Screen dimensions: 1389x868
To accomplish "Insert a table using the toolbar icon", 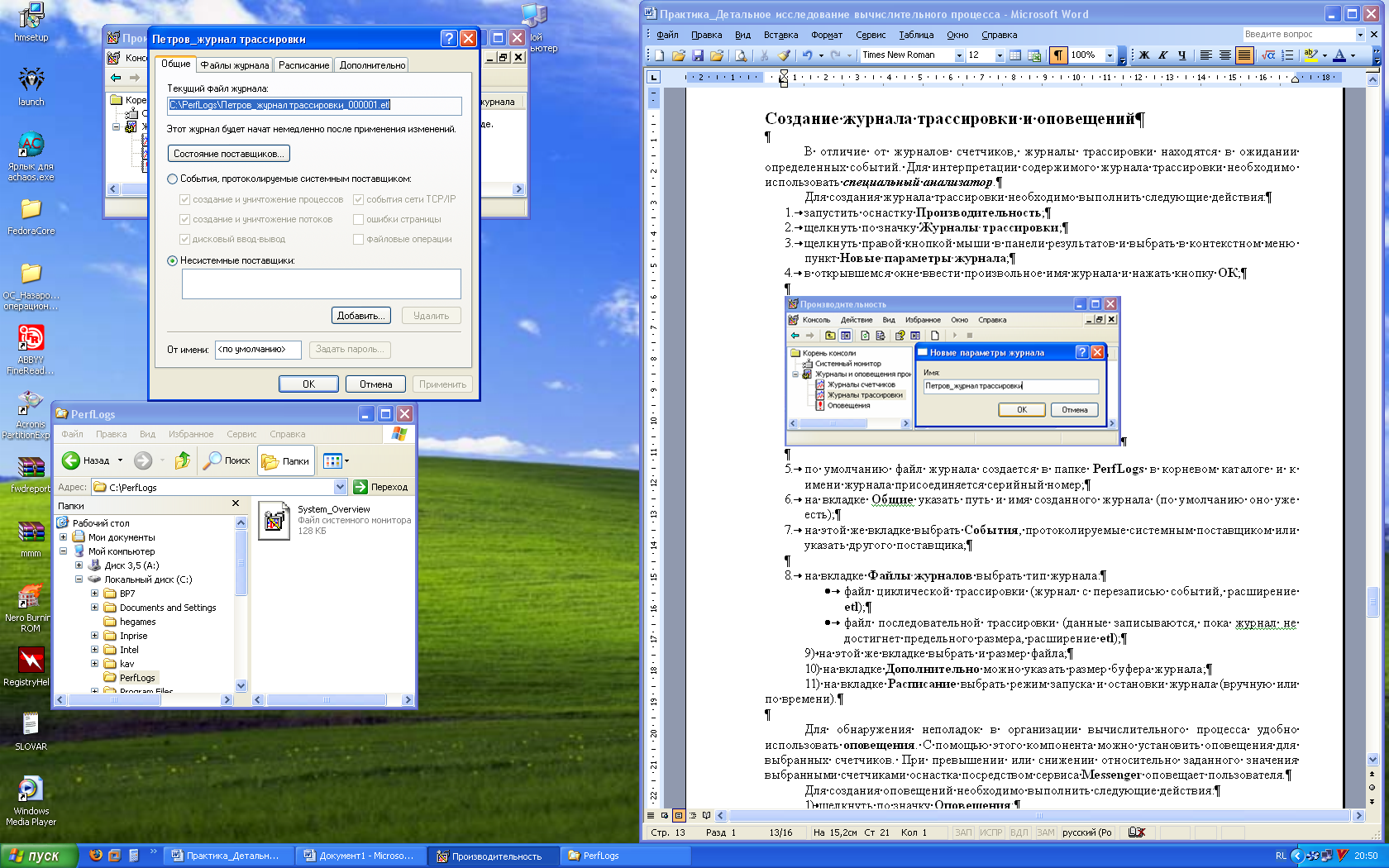I will point(1015,55).
